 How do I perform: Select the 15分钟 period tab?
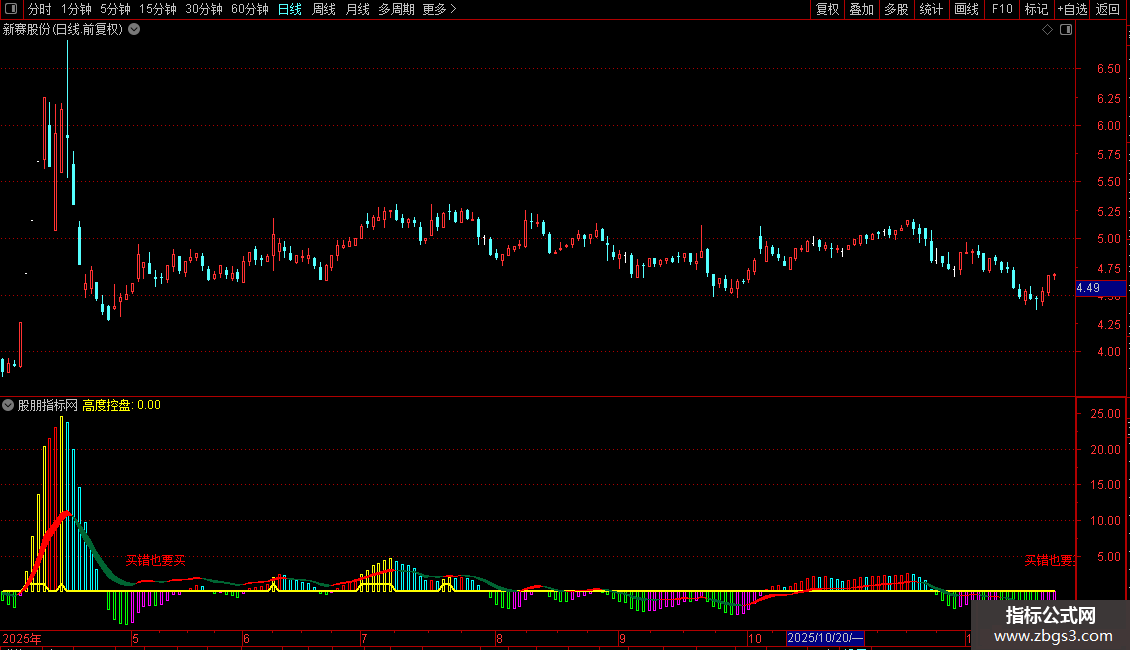coord(157,9)
